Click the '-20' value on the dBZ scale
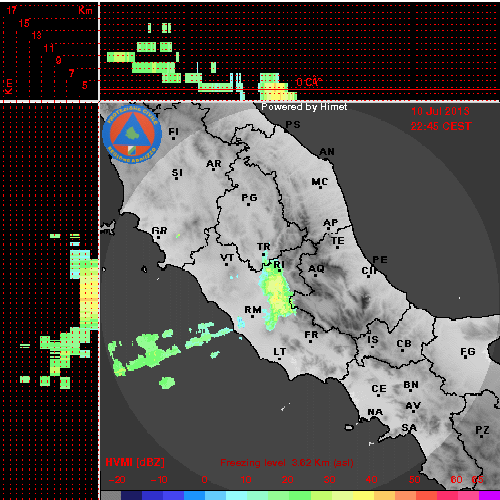The height and width of the screenshot is (500, 500). coord(117,480)
